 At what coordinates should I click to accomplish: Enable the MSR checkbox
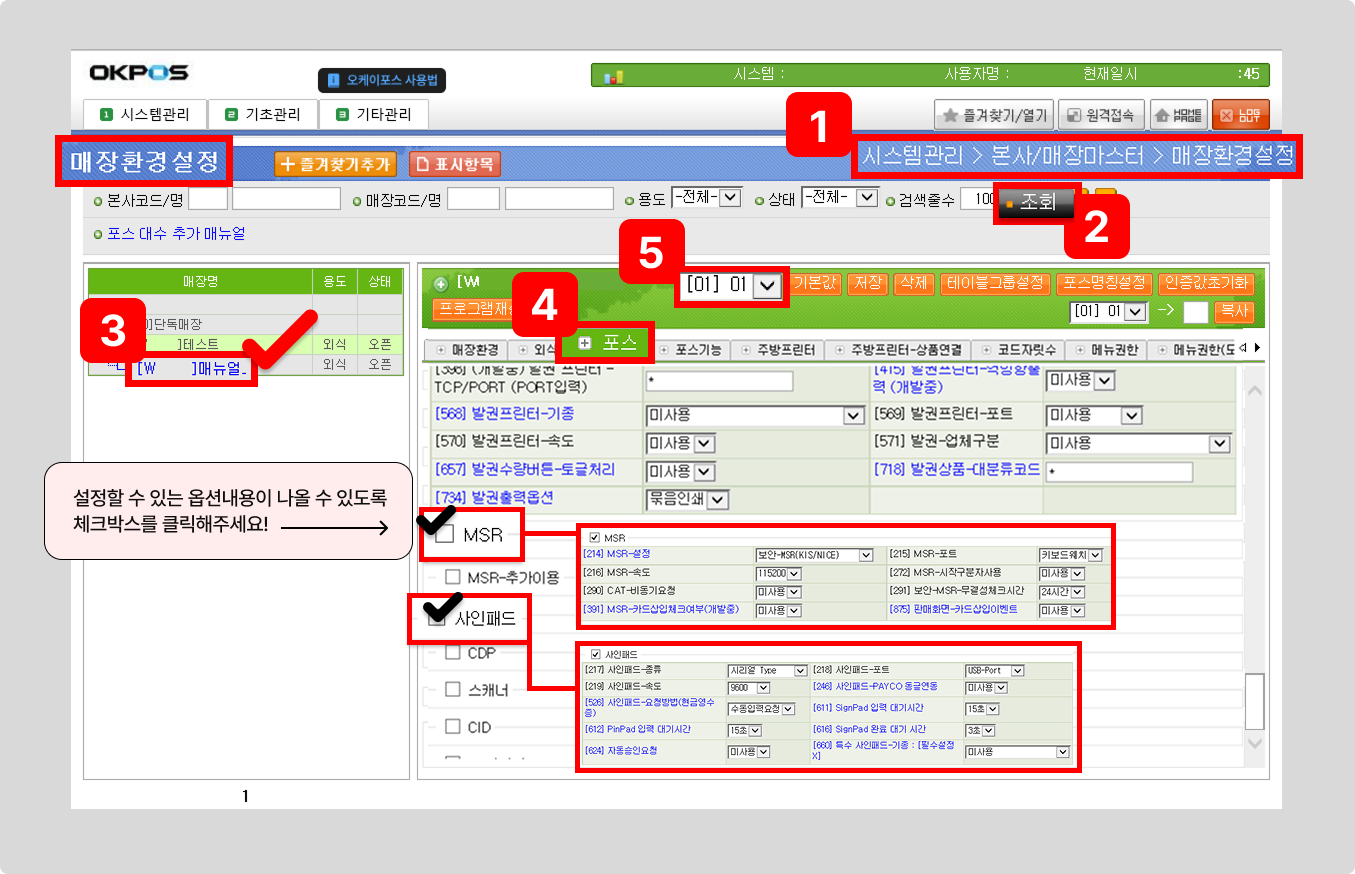tap(445, 535)
